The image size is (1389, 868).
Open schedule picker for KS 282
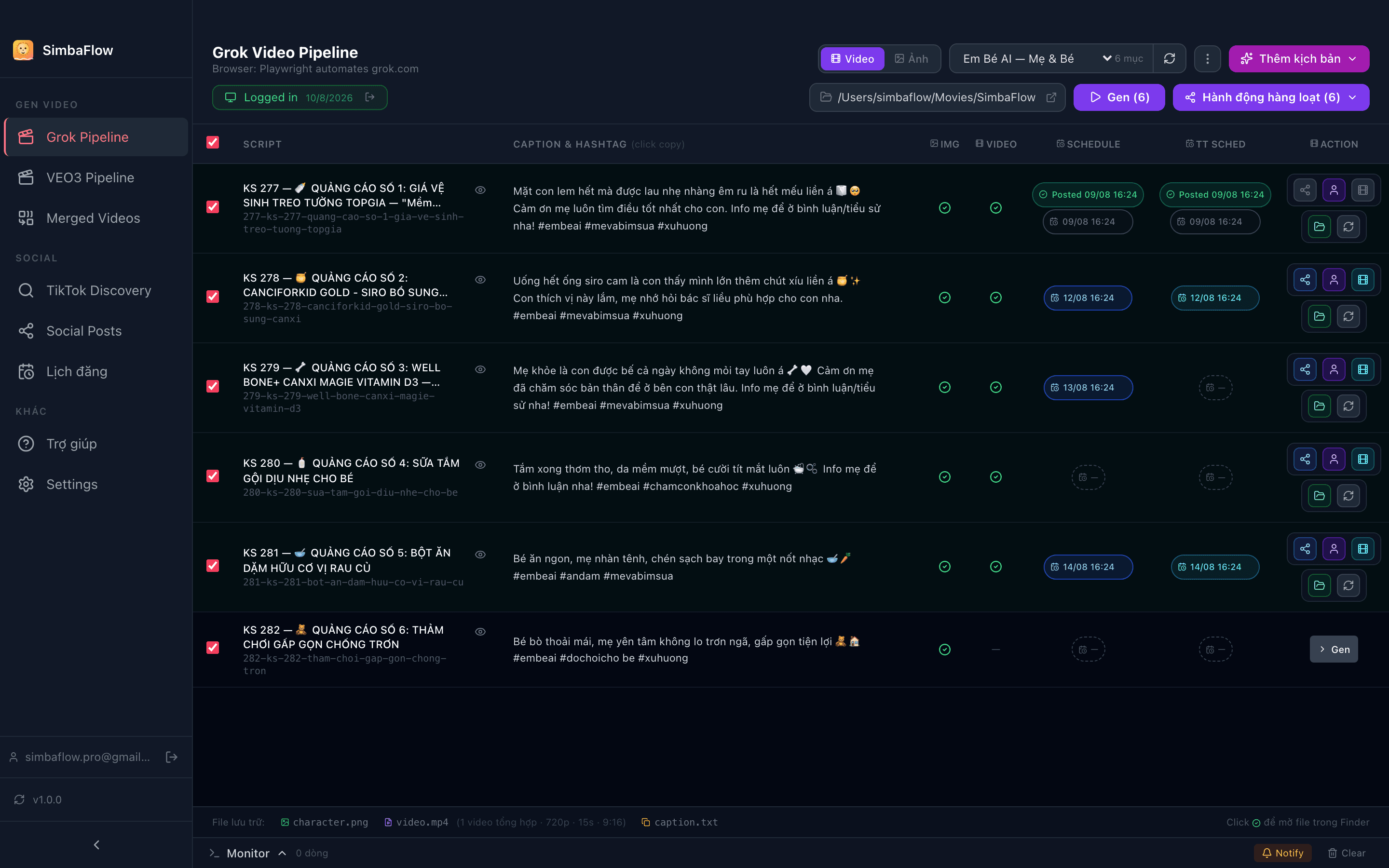pos(1088,649)
